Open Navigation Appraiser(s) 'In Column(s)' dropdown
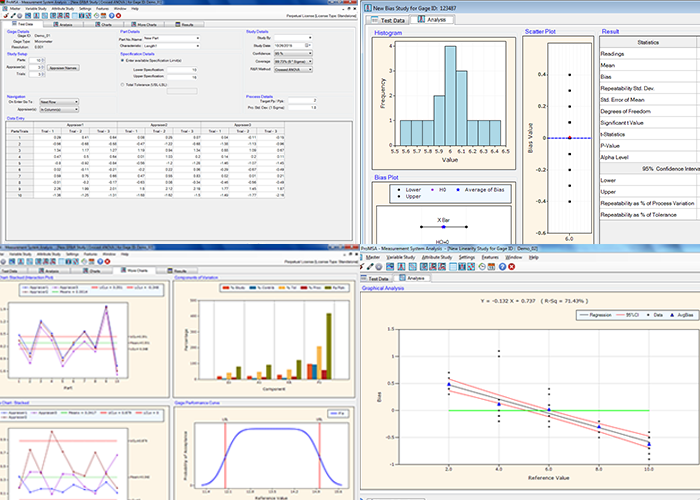The image size is (700, 500). (59, 109)
